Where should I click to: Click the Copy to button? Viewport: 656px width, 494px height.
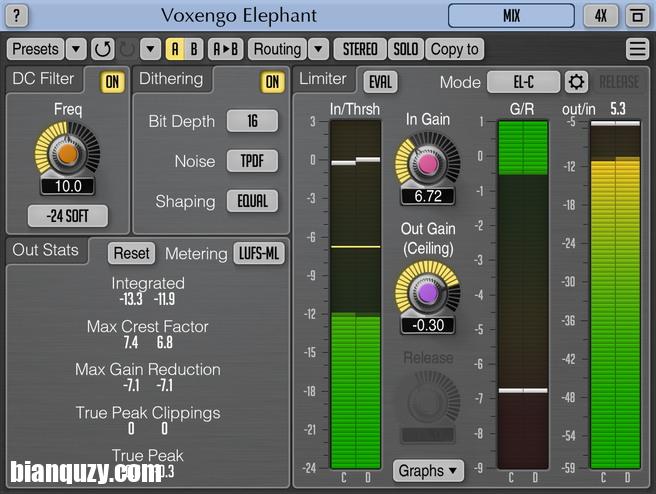point(454,49)
